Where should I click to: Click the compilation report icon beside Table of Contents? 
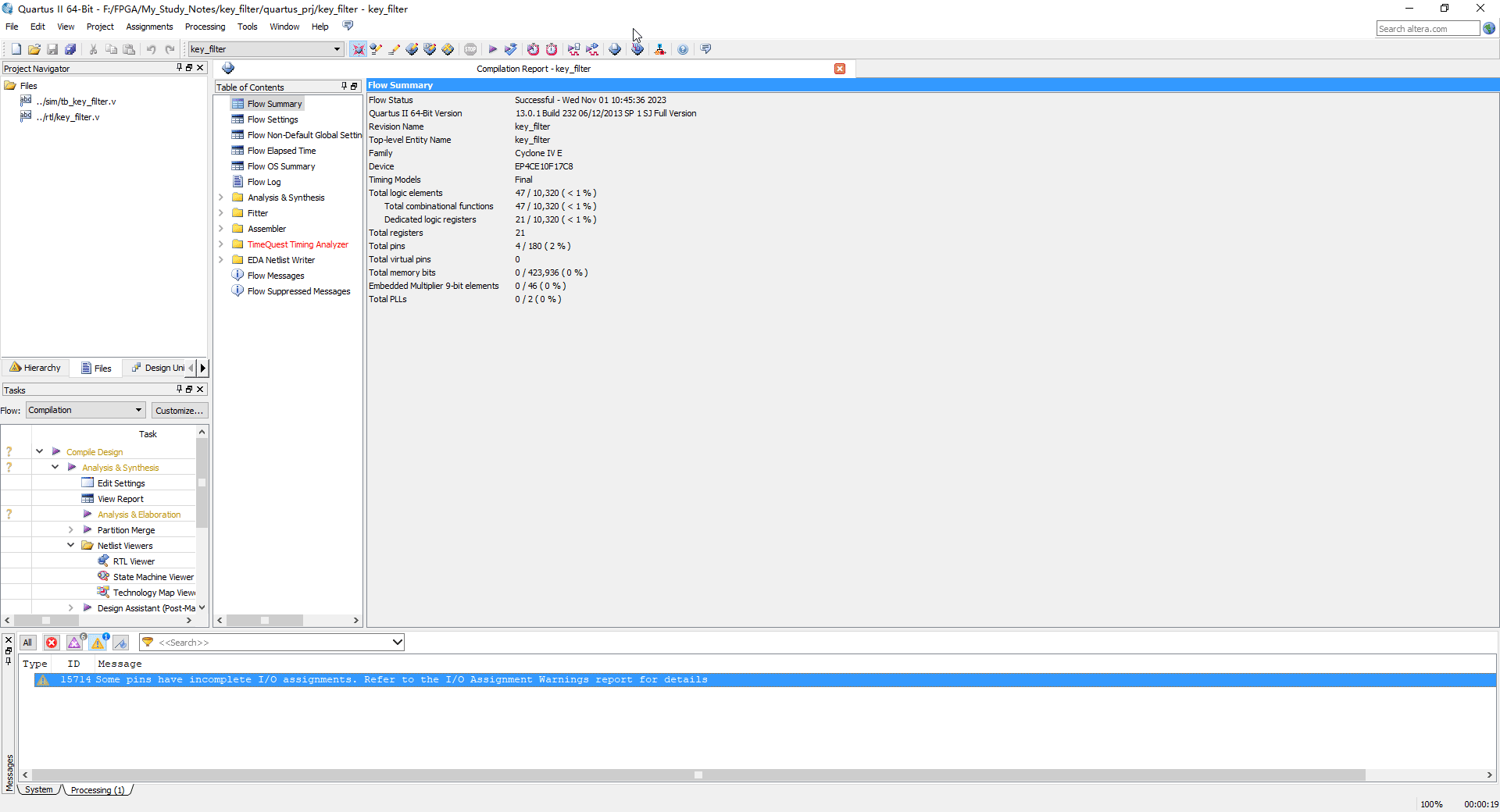[228, 69]
